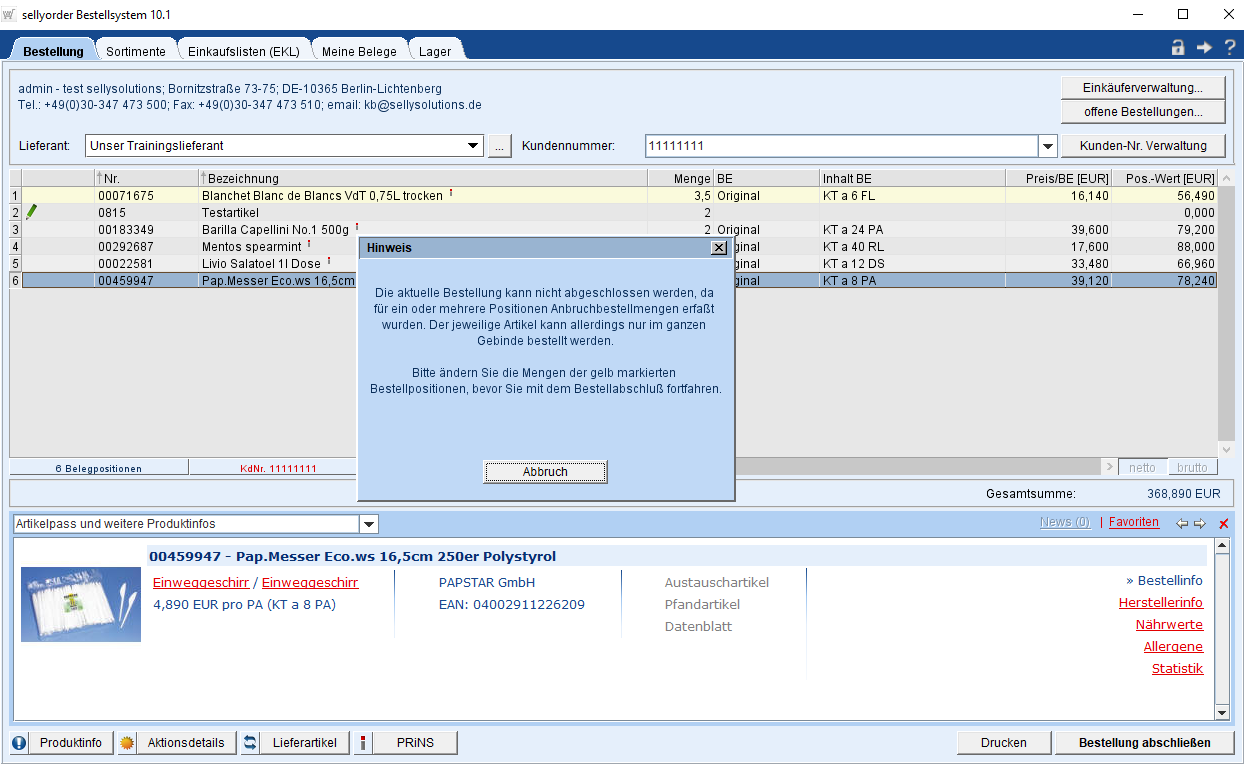Switch price display to netto
1244x764 pixels.
pyautogui.click(x=1142, y=467)
